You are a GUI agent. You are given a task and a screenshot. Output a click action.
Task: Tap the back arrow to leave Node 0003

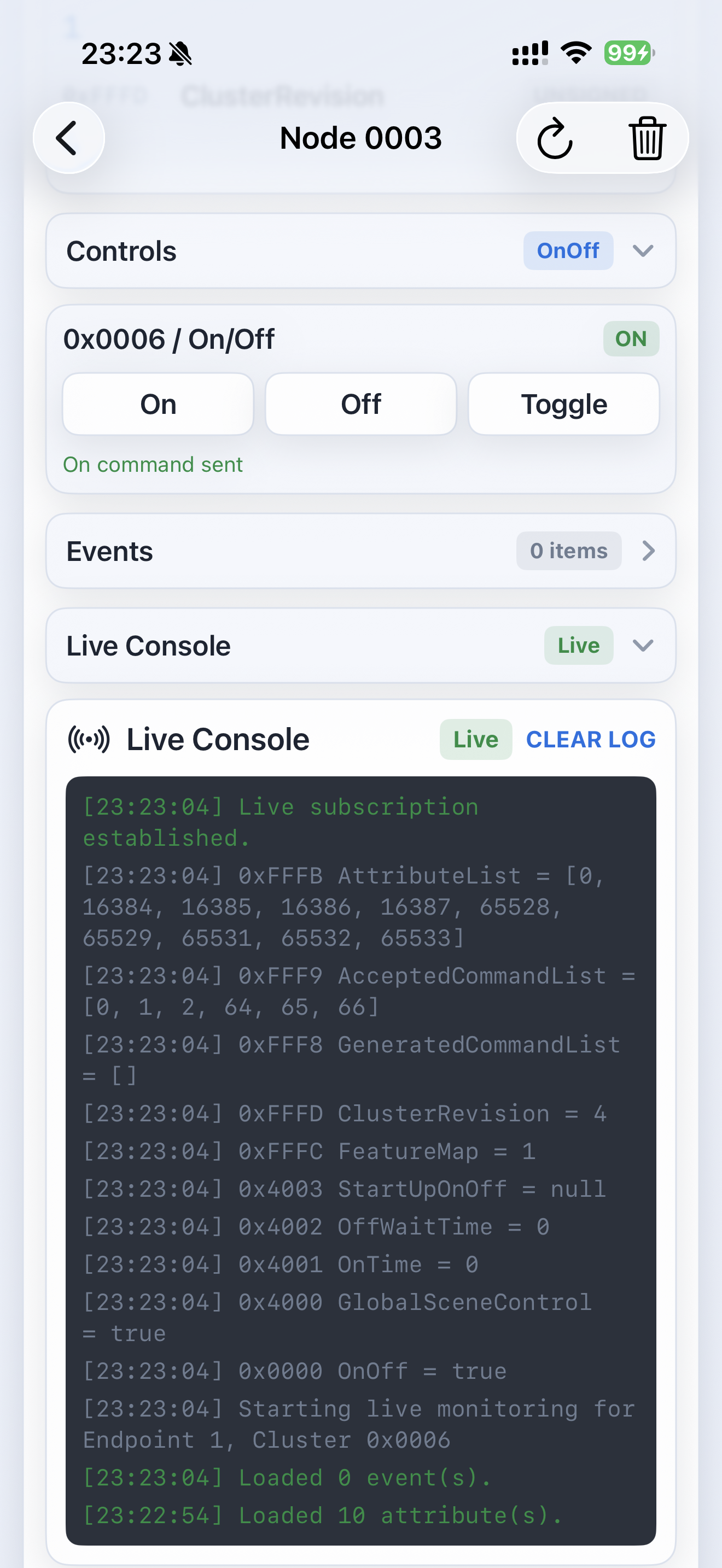68,138
